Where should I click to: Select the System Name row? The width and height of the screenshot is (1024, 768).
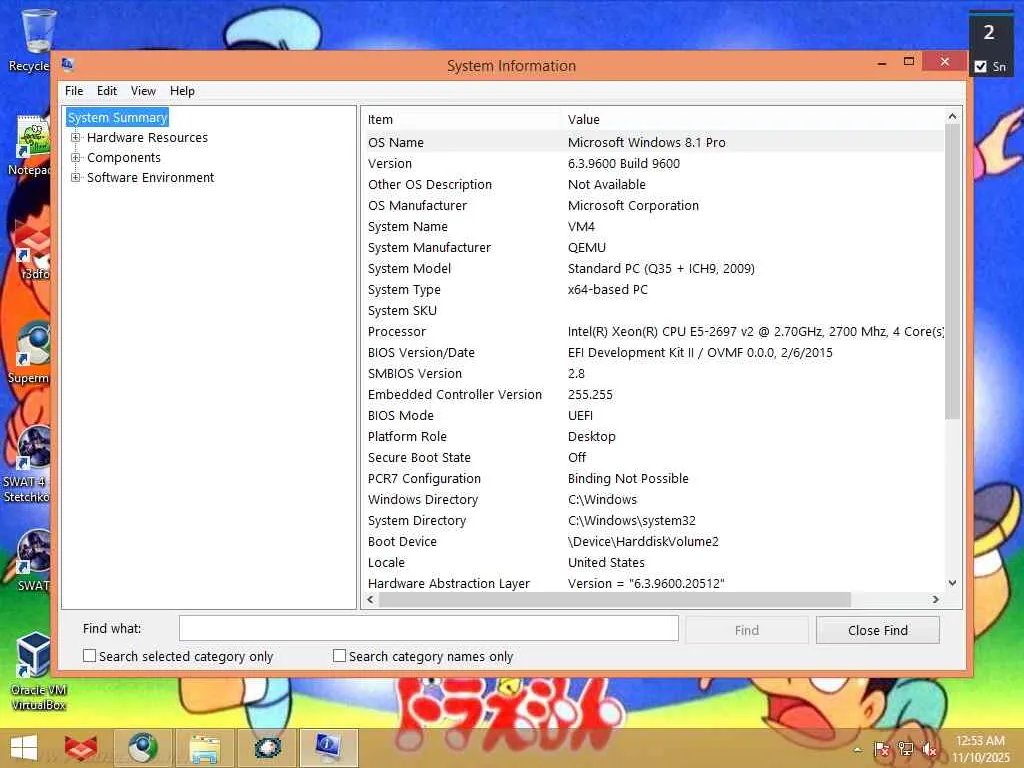(x=653, y=227)
